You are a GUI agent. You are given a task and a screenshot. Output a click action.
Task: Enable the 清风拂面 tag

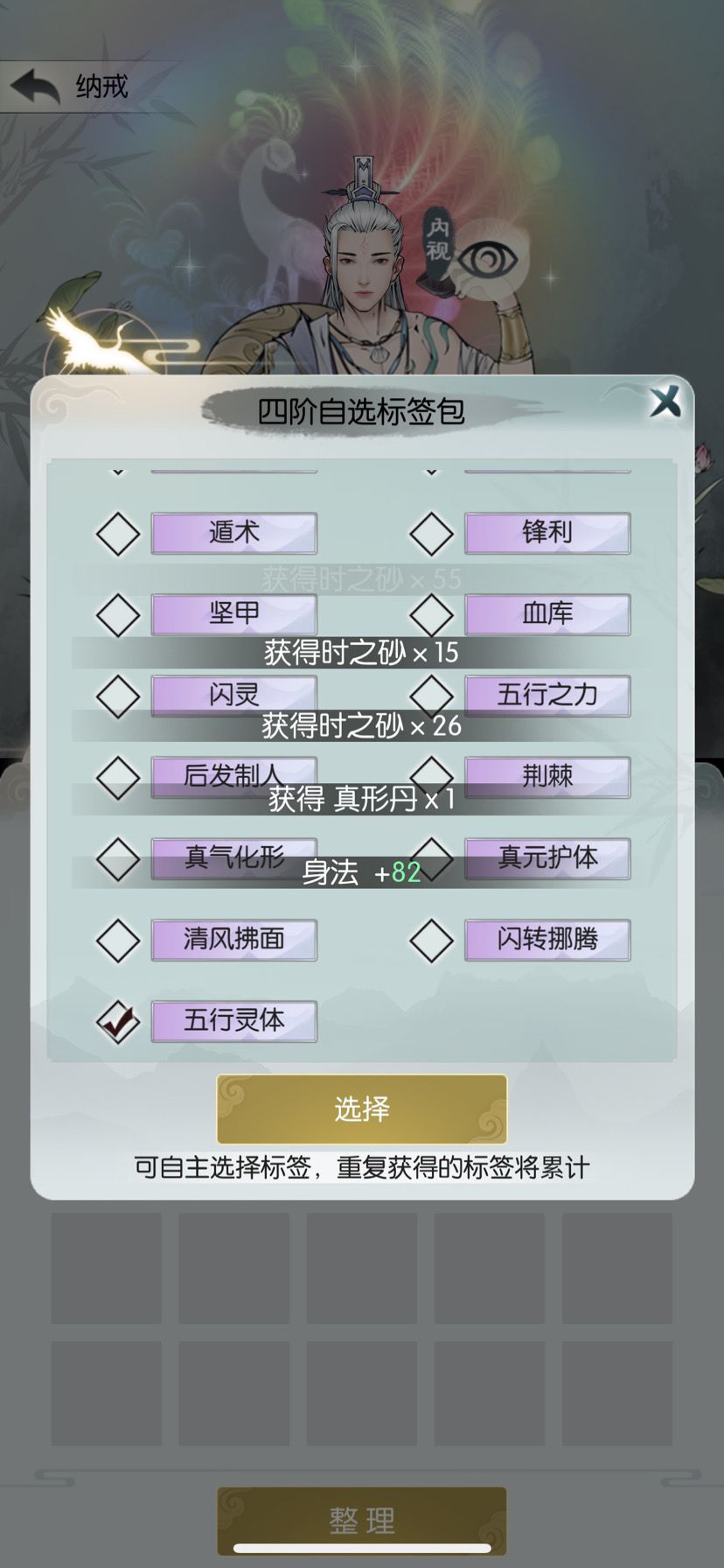click(x=117, y=939)
